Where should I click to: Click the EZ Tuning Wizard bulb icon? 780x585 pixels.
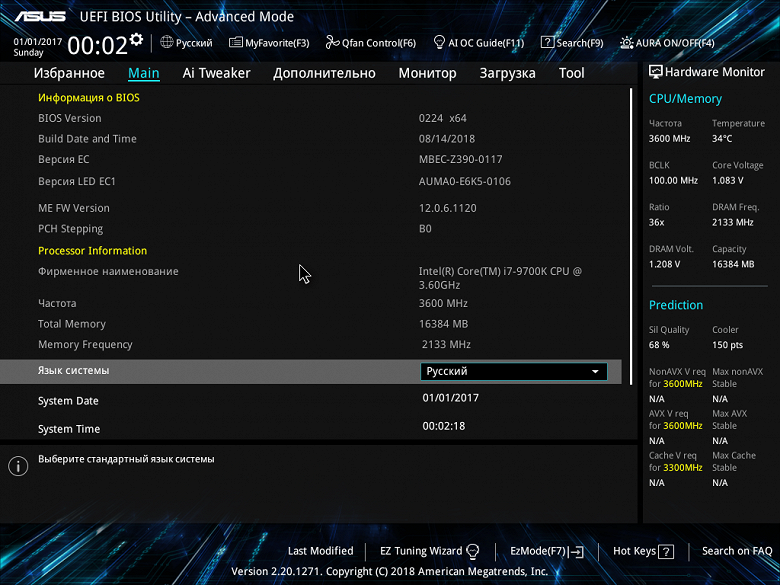click(473, 551)
